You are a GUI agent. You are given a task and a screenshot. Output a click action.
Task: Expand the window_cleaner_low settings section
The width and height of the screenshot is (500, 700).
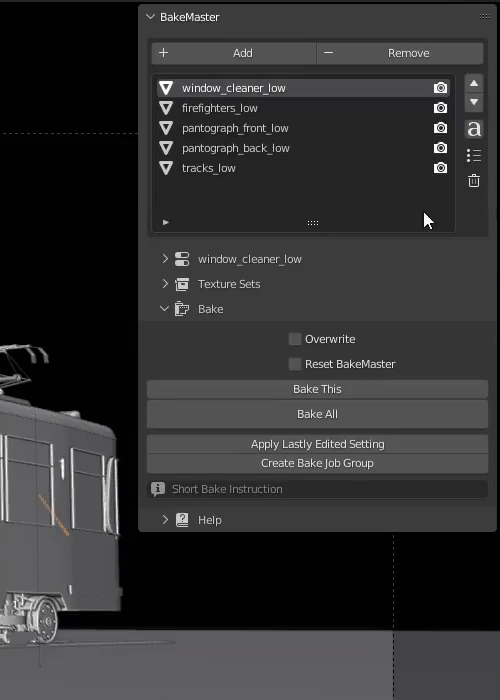(x=165, y=258)
